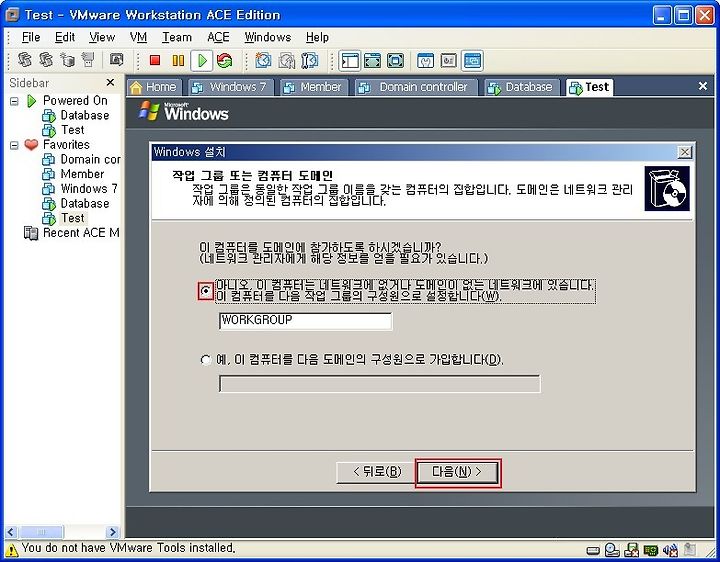Select Member in Favorites
720x562 pixels.
(x=82, y=174)
